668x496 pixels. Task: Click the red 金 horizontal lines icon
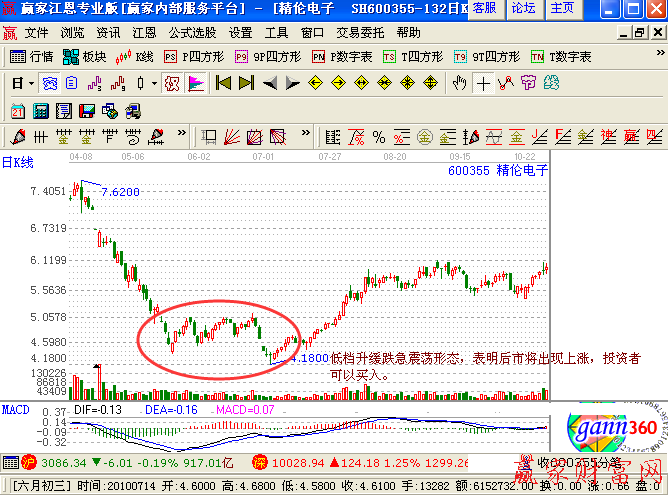pyautogui.click(x=516, y=137)
